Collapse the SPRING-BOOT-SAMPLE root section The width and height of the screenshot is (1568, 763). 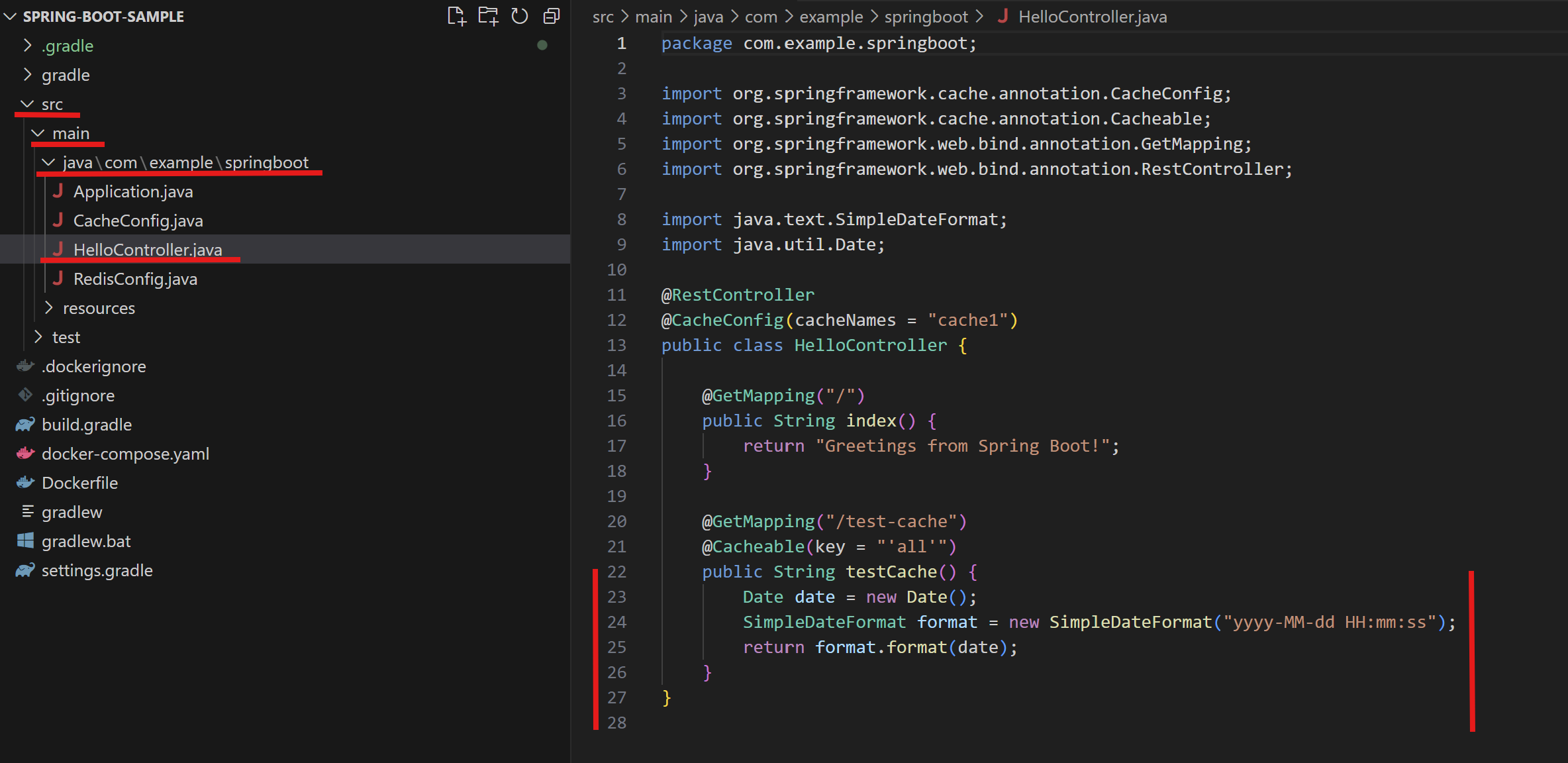(x=10, y=17)
